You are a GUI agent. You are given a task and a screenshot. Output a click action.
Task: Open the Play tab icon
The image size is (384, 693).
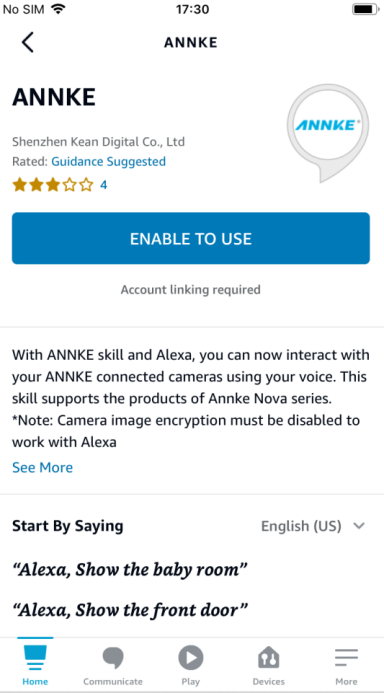click(191, 658)
